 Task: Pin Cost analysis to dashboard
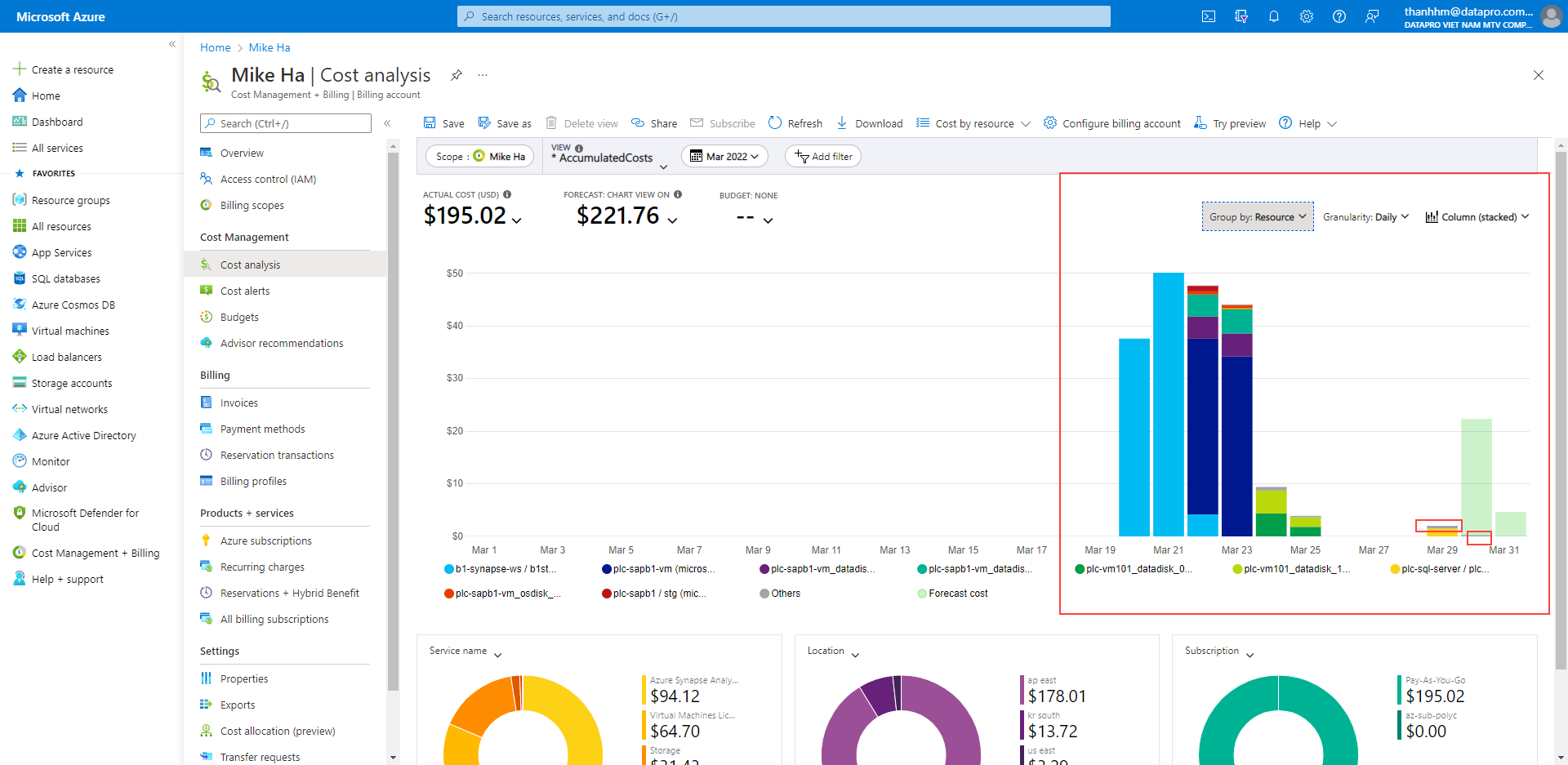coord(456,75)
